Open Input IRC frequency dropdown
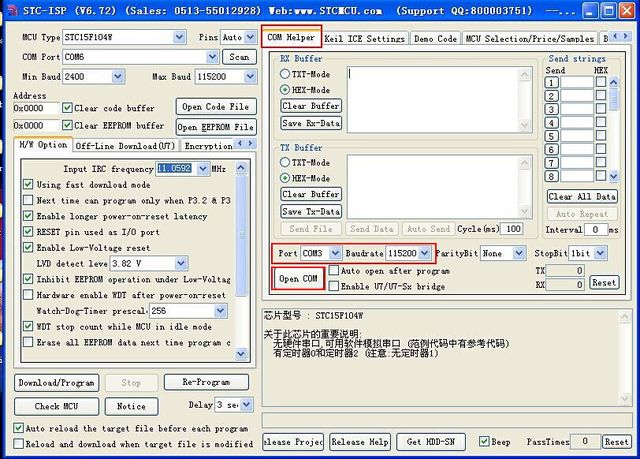The width and height of the screenshot is (640, 459). (x=203, y=169)
